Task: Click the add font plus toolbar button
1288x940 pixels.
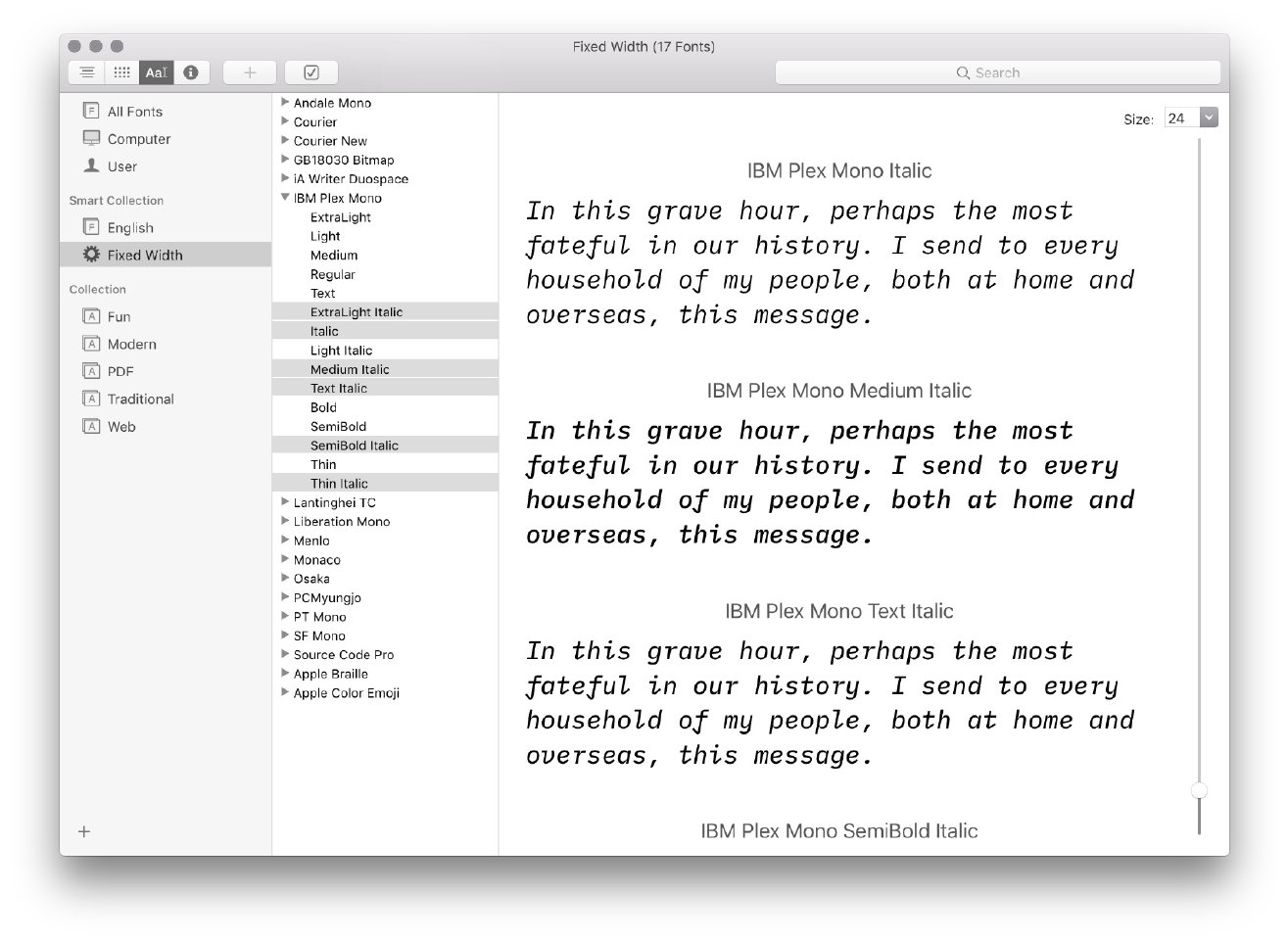Action: pos(250,72)
